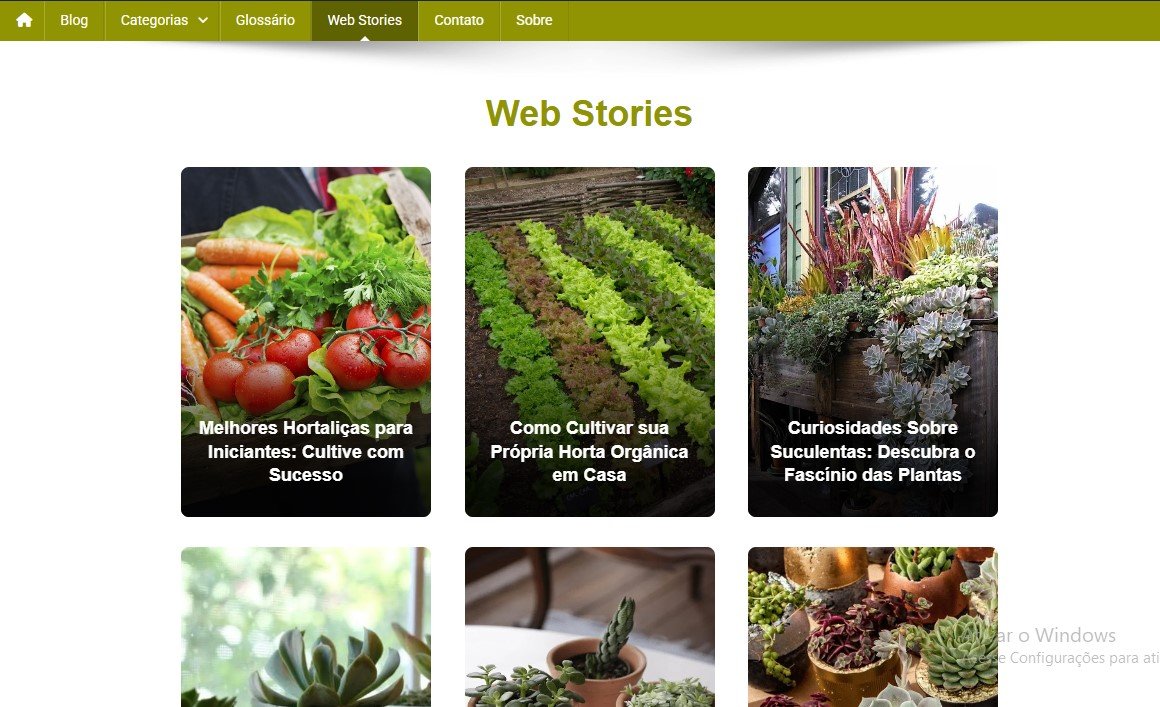
Task: Open the single green succulent story card
Action: pos(306,627)
